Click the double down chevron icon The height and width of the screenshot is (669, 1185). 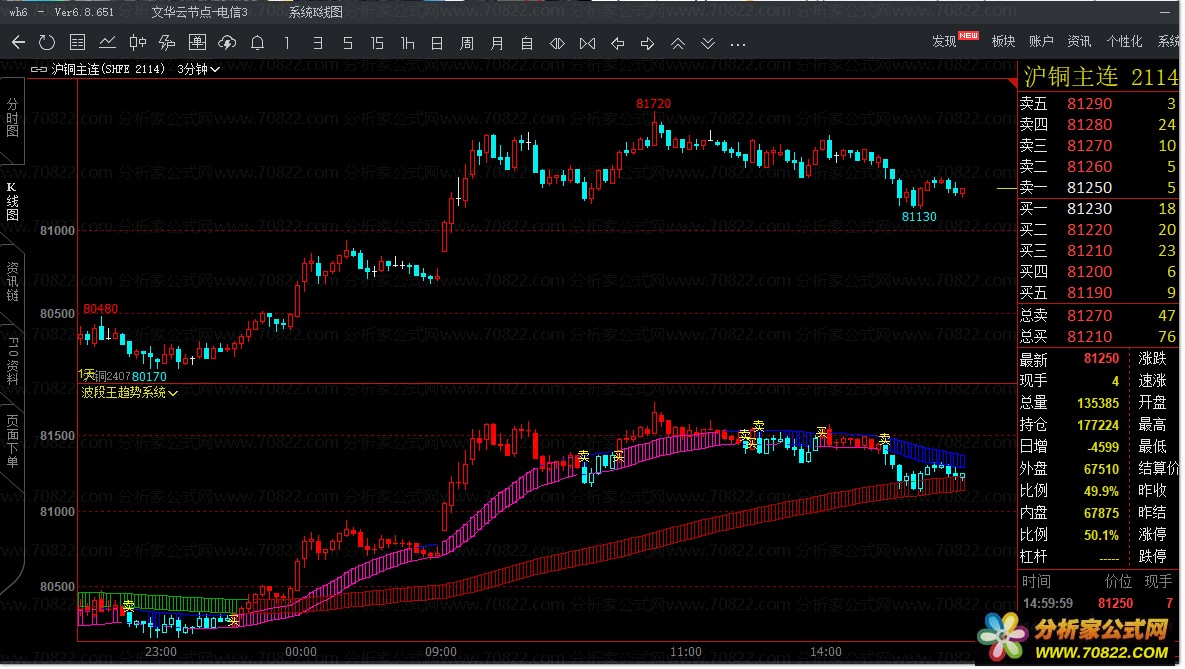708,43
